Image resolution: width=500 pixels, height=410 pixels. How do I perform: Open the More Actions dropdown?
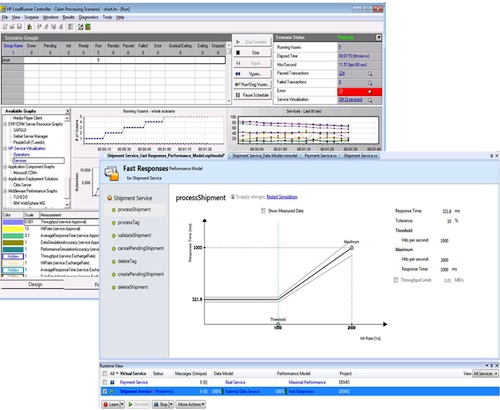click(x=191, y=404)
